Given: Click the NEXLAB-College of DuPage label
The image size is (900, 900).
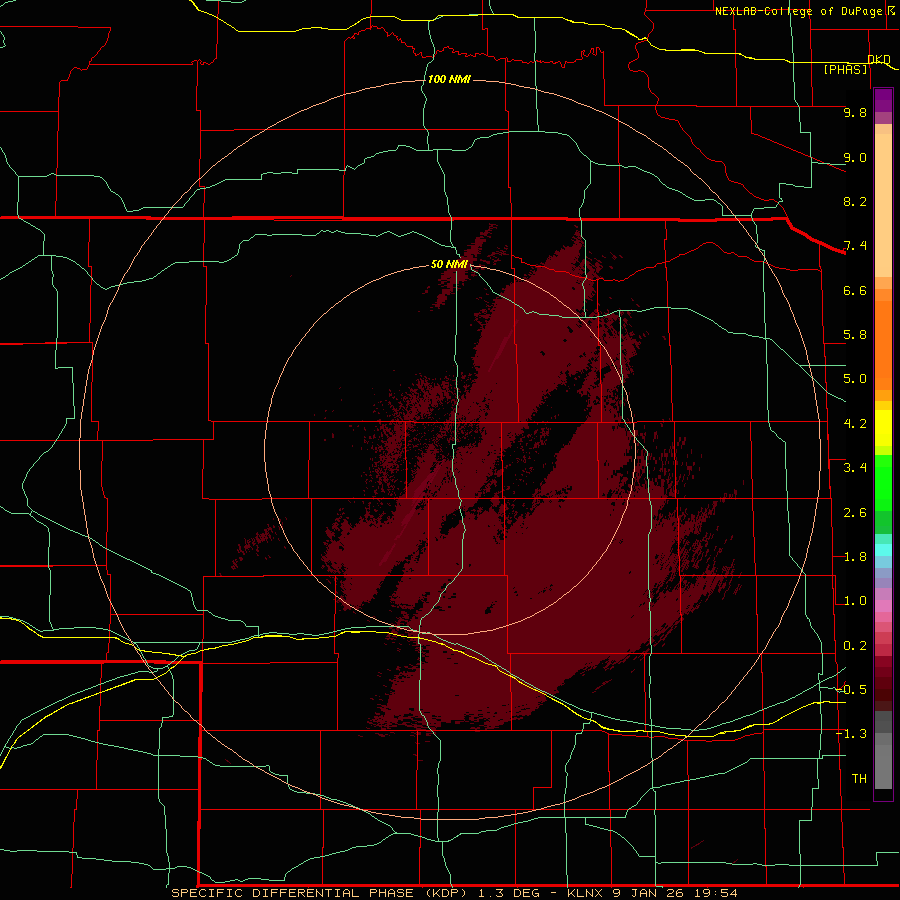Looking at the screenshot, I should (x=798, y=11).
